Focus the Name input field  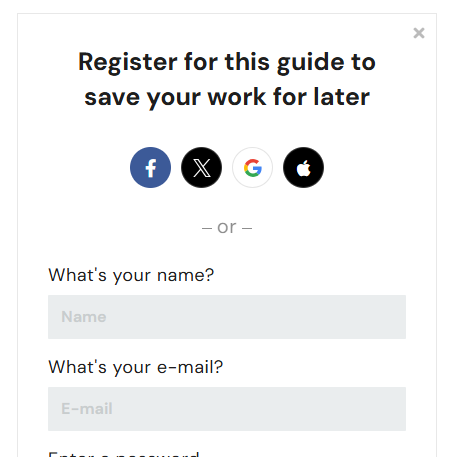tap(227, 317)
